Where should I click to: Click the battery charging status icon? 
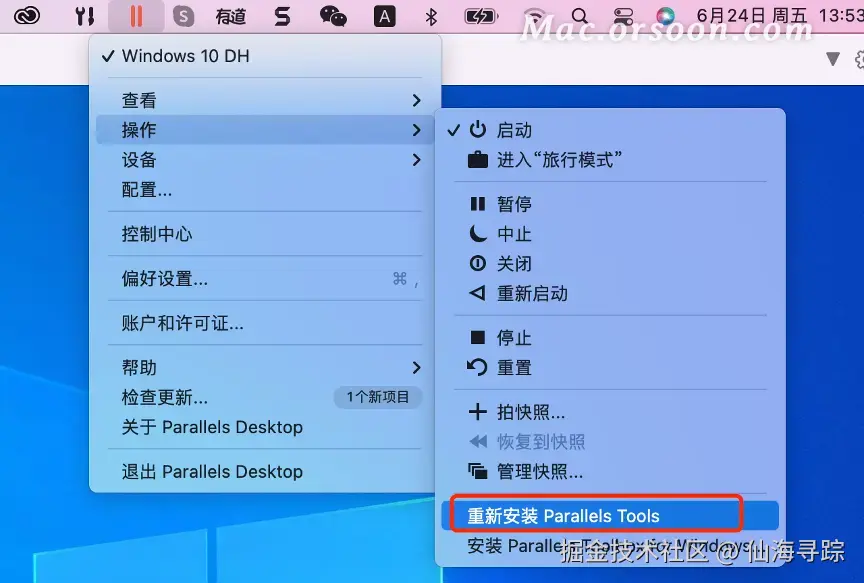click(x=481, y=17)
